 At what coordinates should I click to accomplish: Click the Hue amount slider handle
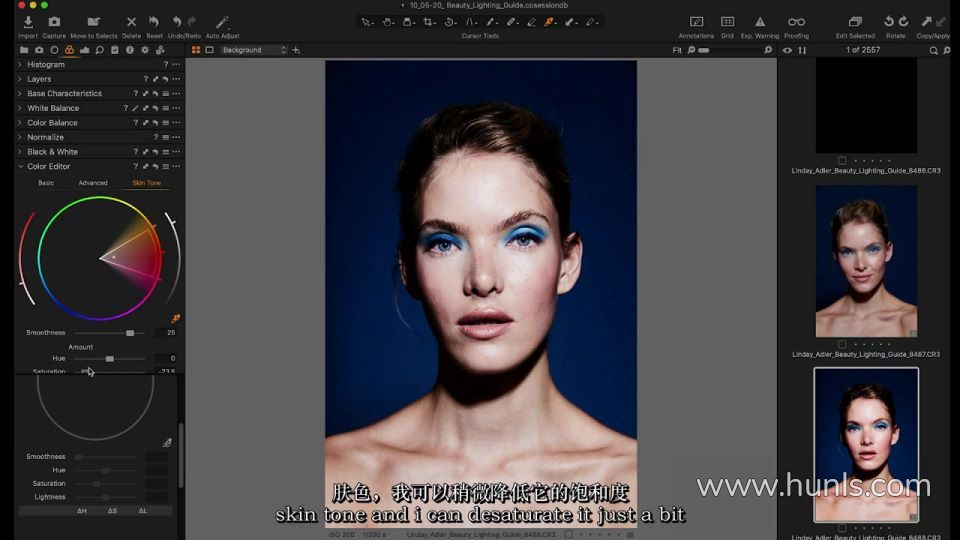[x=110, y=359]
